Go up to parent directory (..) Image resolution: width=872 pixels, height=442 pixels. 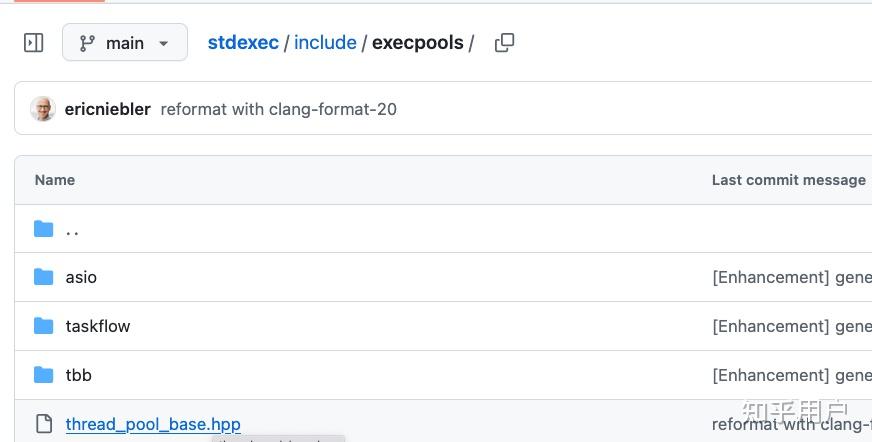[72, 229]
